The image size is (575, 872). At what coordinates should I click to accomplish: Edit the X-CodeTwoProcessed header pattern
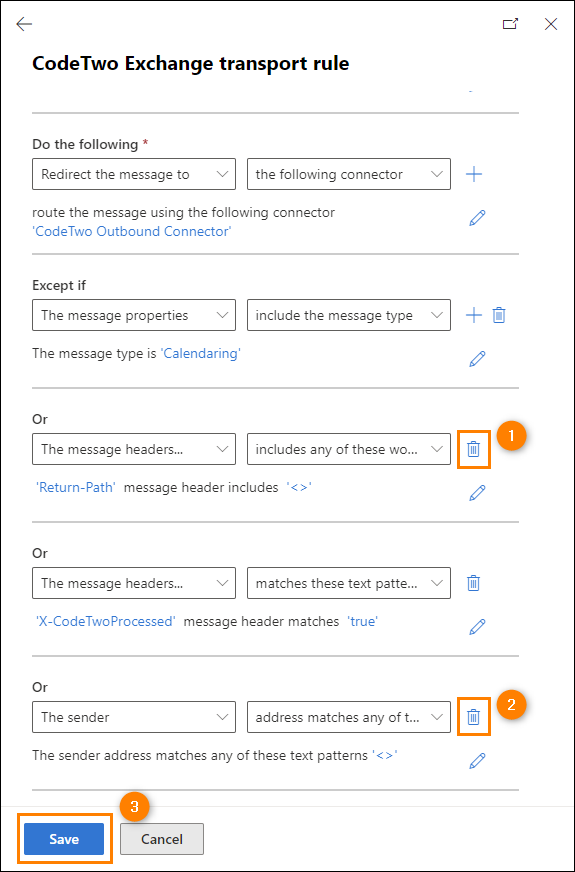(477, 627)
